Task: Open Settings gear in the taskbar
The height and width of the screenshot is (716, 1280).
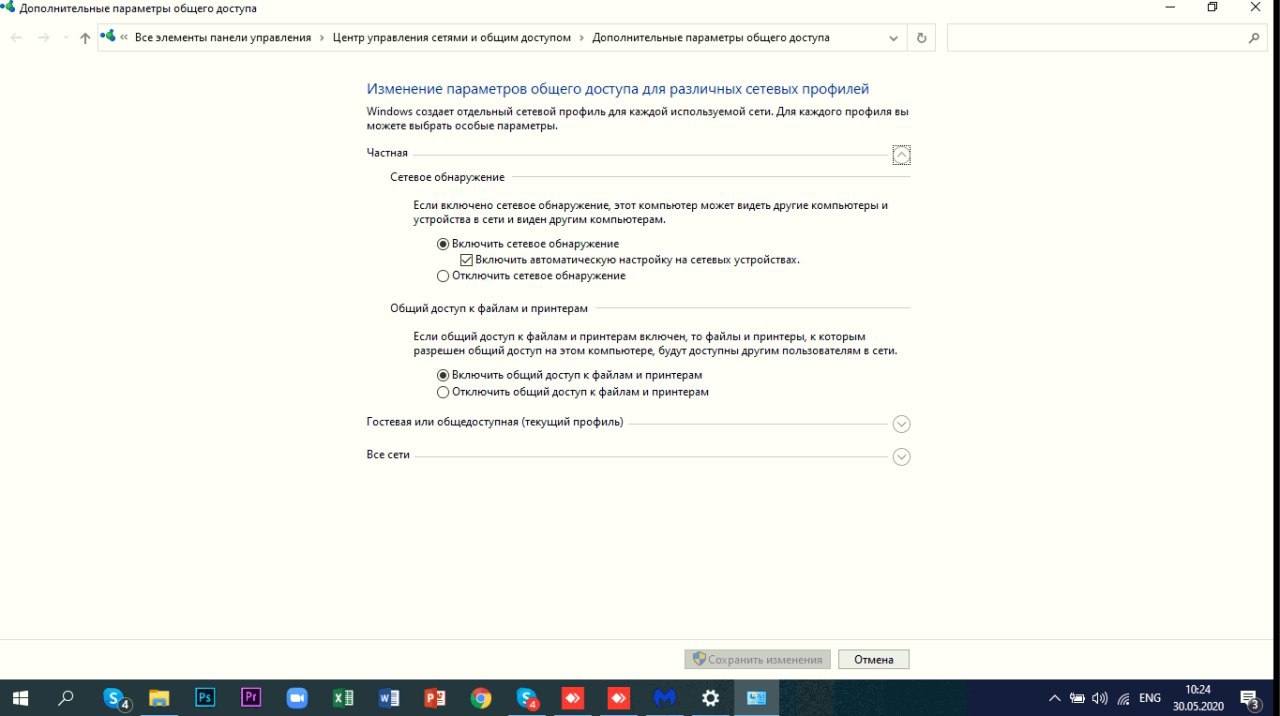Action: click(711, 698)
